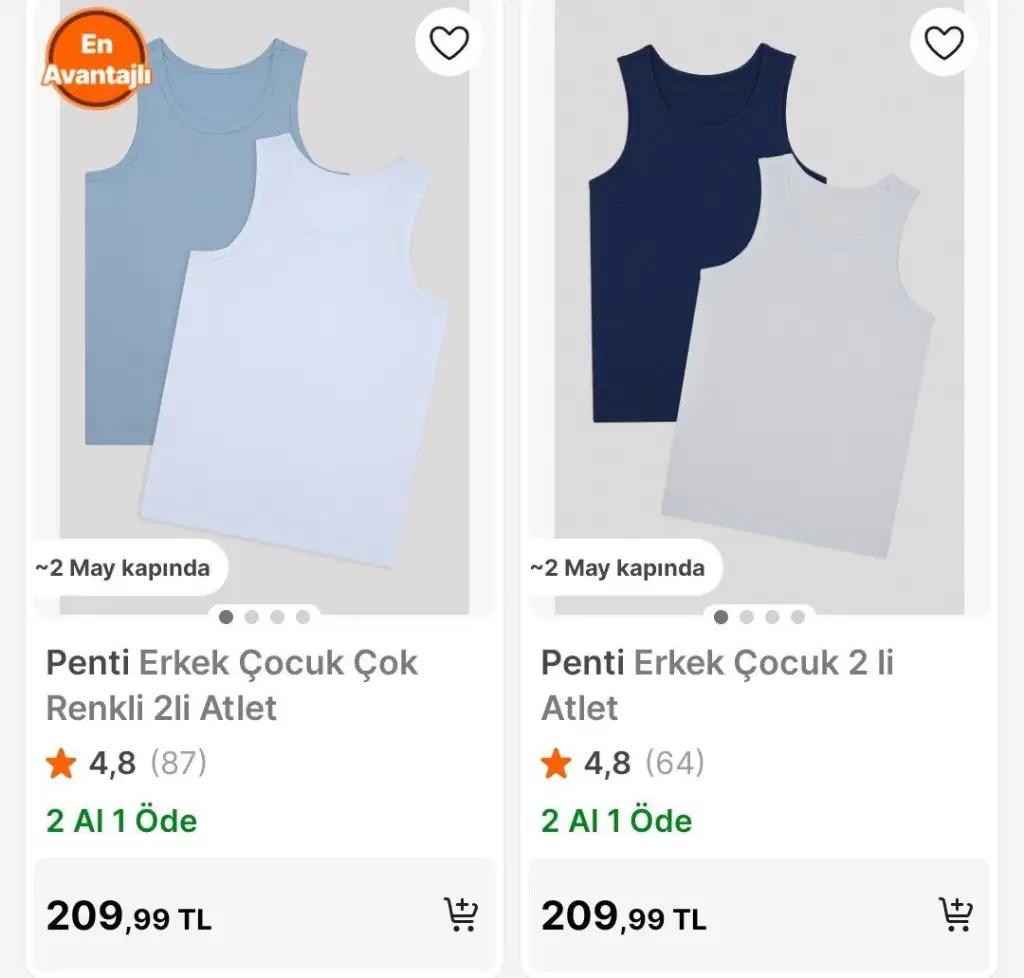
Task: Open Penti Erkek Çocuk 2 li Atlet title
Action: tap(717, 685)
